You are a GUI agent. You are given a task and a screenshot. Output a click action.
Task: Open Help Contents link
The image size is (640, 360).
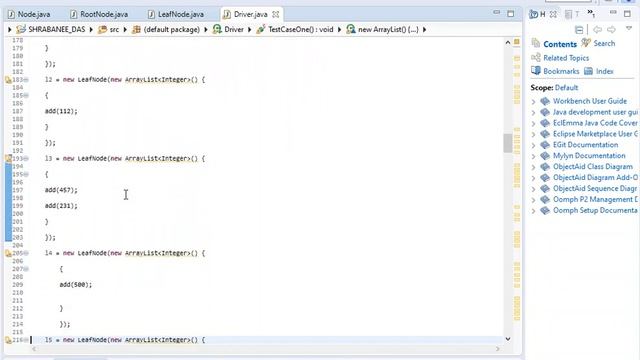click(x=560, y=44)
